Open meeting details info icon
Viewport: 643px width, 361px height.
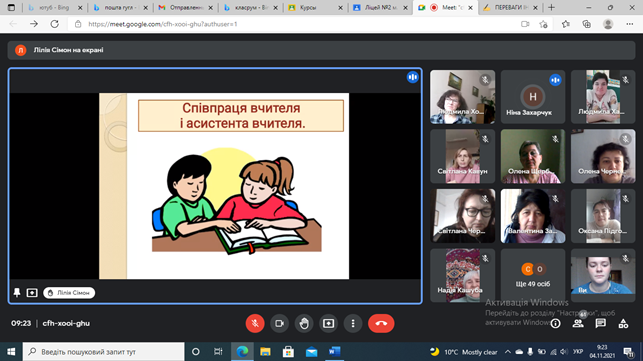pos(555,324)
